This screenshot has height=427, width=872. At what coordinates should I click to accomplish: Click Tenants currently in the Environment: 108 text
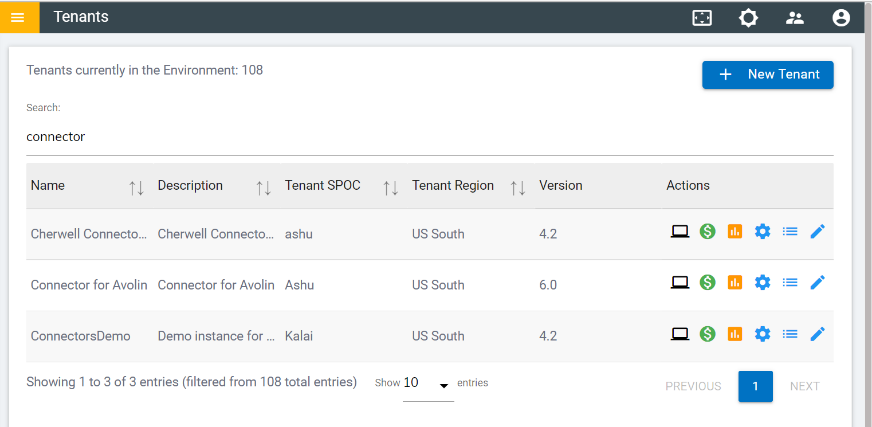pyautogui.click(x=145, y=70)
